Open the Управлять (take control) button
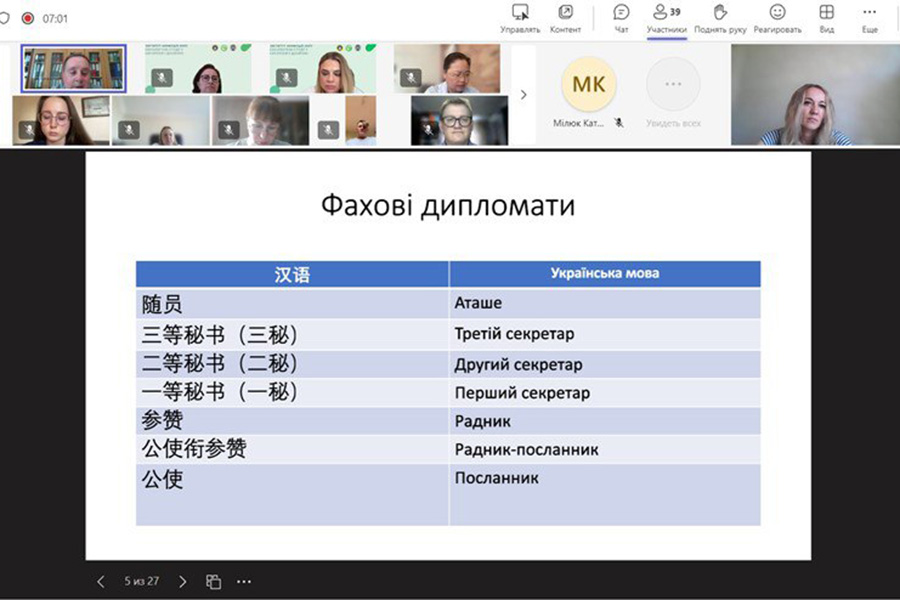Image resolution: width=900 pixels, height=600 pixels. click(520, 18)
